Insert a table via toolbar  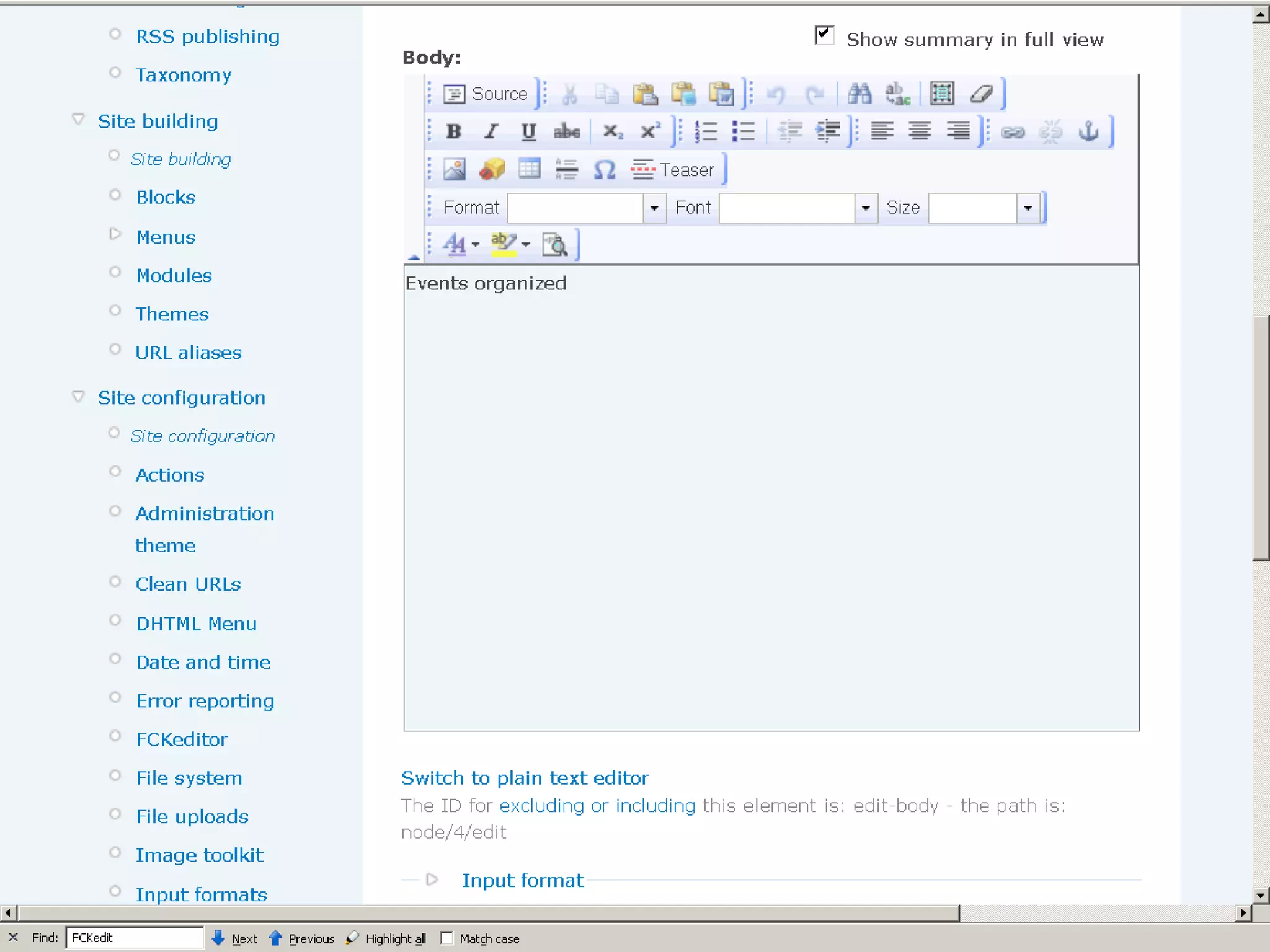point(529,169)
